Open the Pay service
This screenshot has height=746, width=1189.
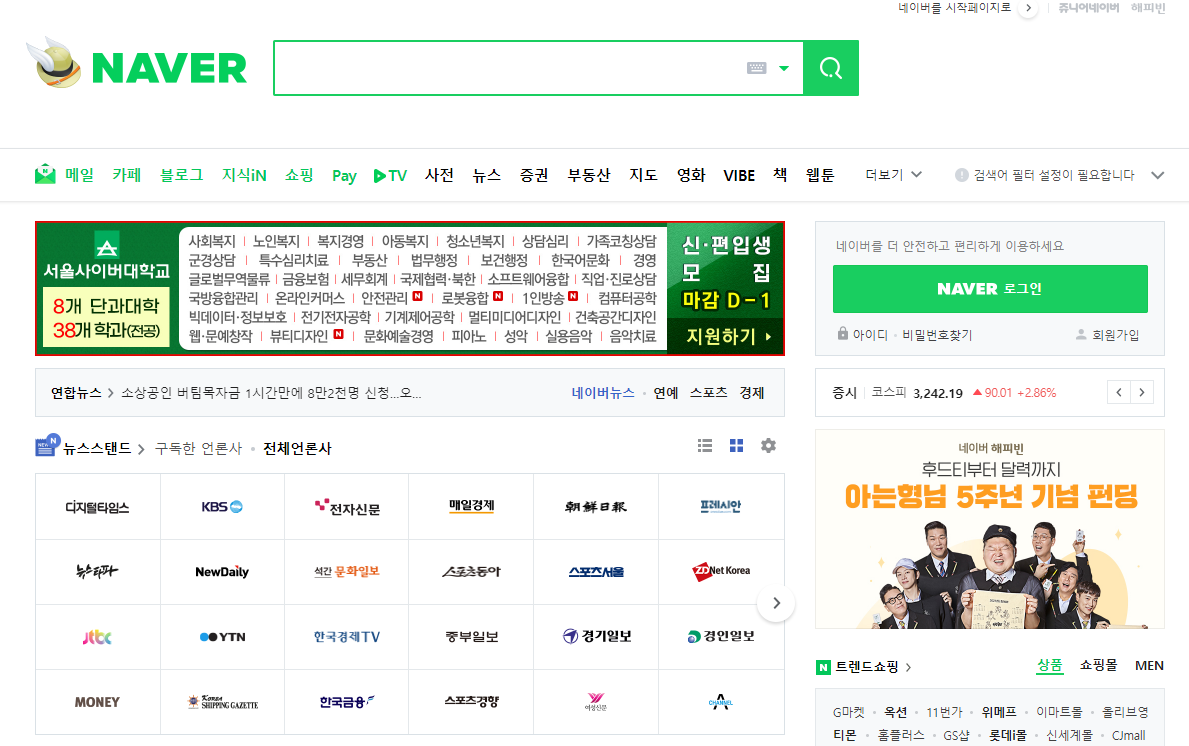344,176
